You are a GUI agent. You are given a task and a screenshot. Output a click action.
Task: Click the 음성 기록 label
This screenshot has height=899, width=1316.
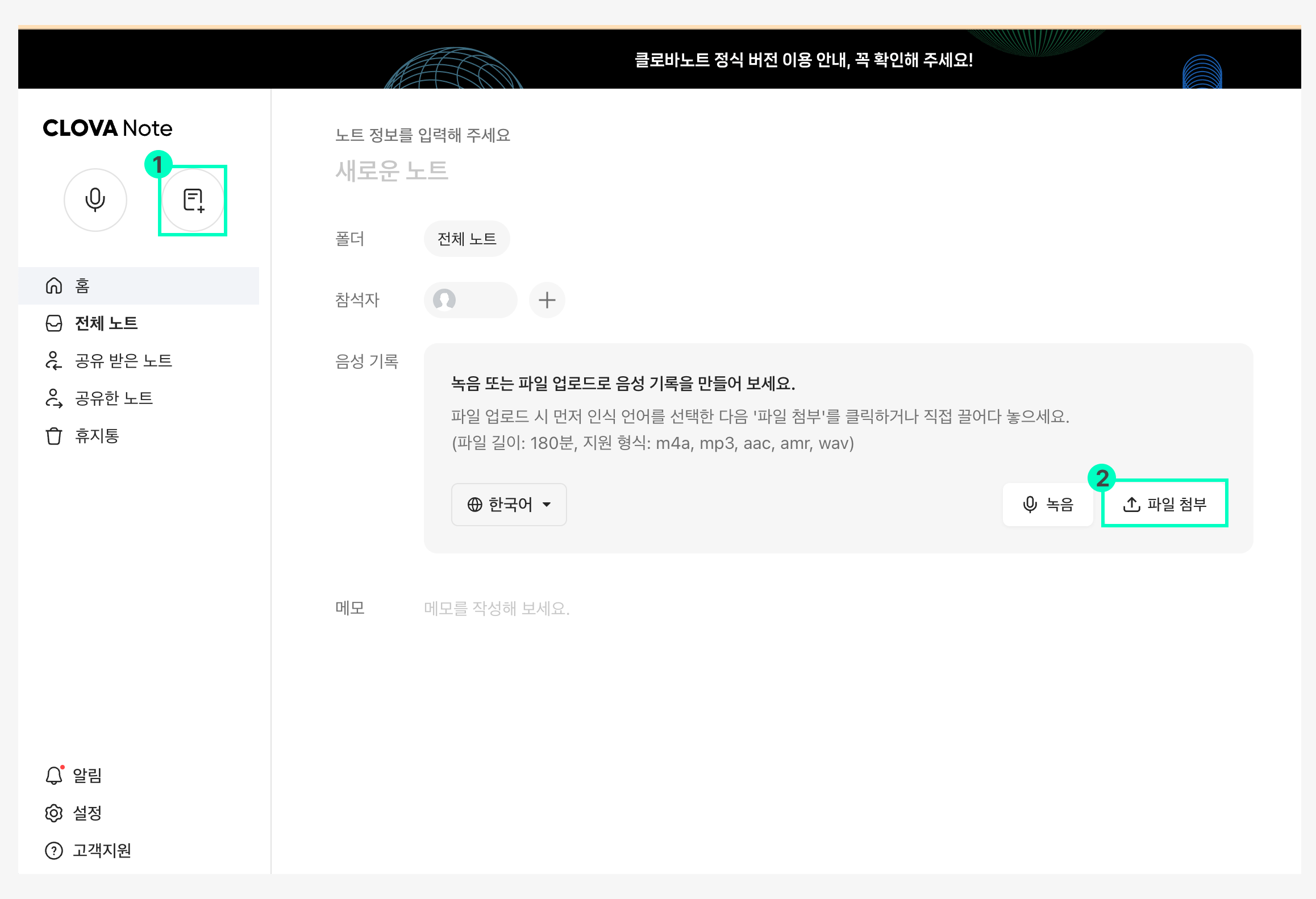click(367, 361)
